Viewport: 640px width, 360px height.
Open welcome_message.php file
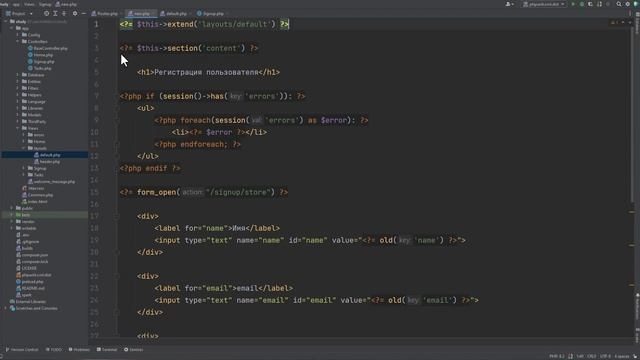pyautogui.click(x=51, y=182)
